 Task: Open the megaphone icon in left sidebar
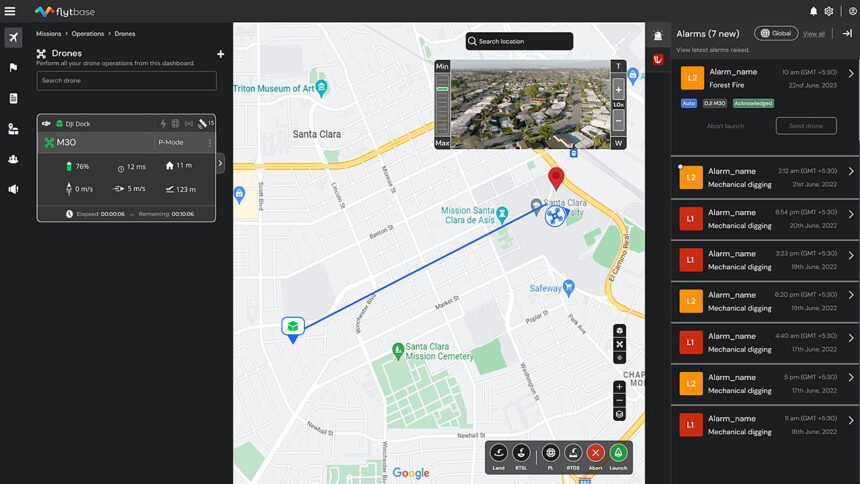point(13,189)
